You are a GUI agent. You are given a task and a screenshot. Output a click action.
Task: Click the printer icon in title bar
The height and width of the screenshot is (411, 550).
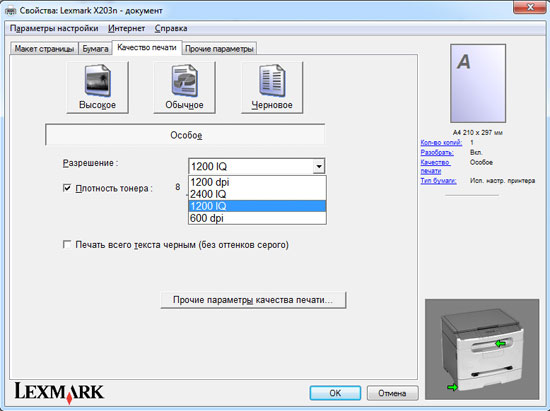click(10, 11)
